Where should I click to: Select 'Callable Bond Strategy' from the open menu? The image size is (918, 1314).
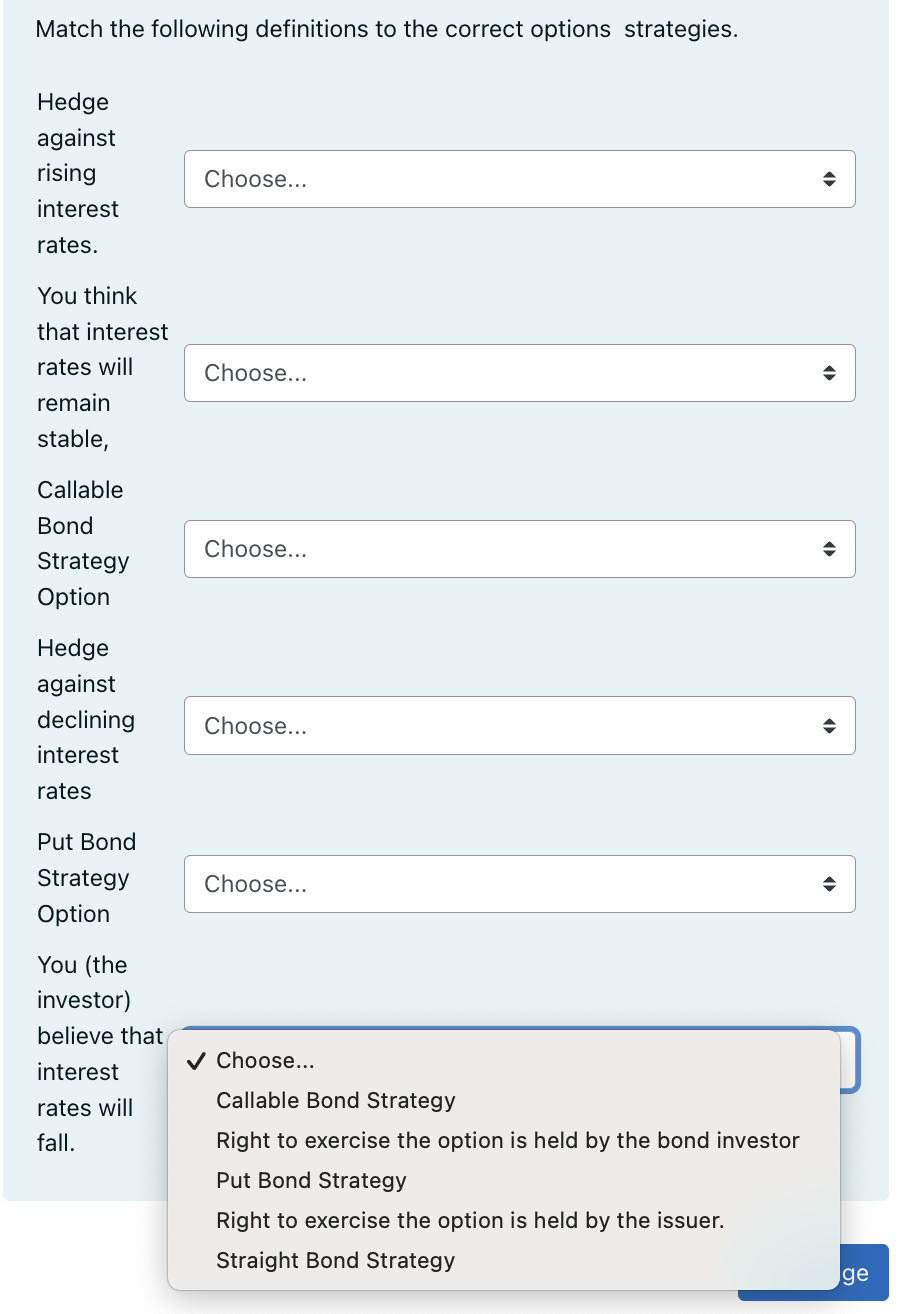click(336, 1100)
